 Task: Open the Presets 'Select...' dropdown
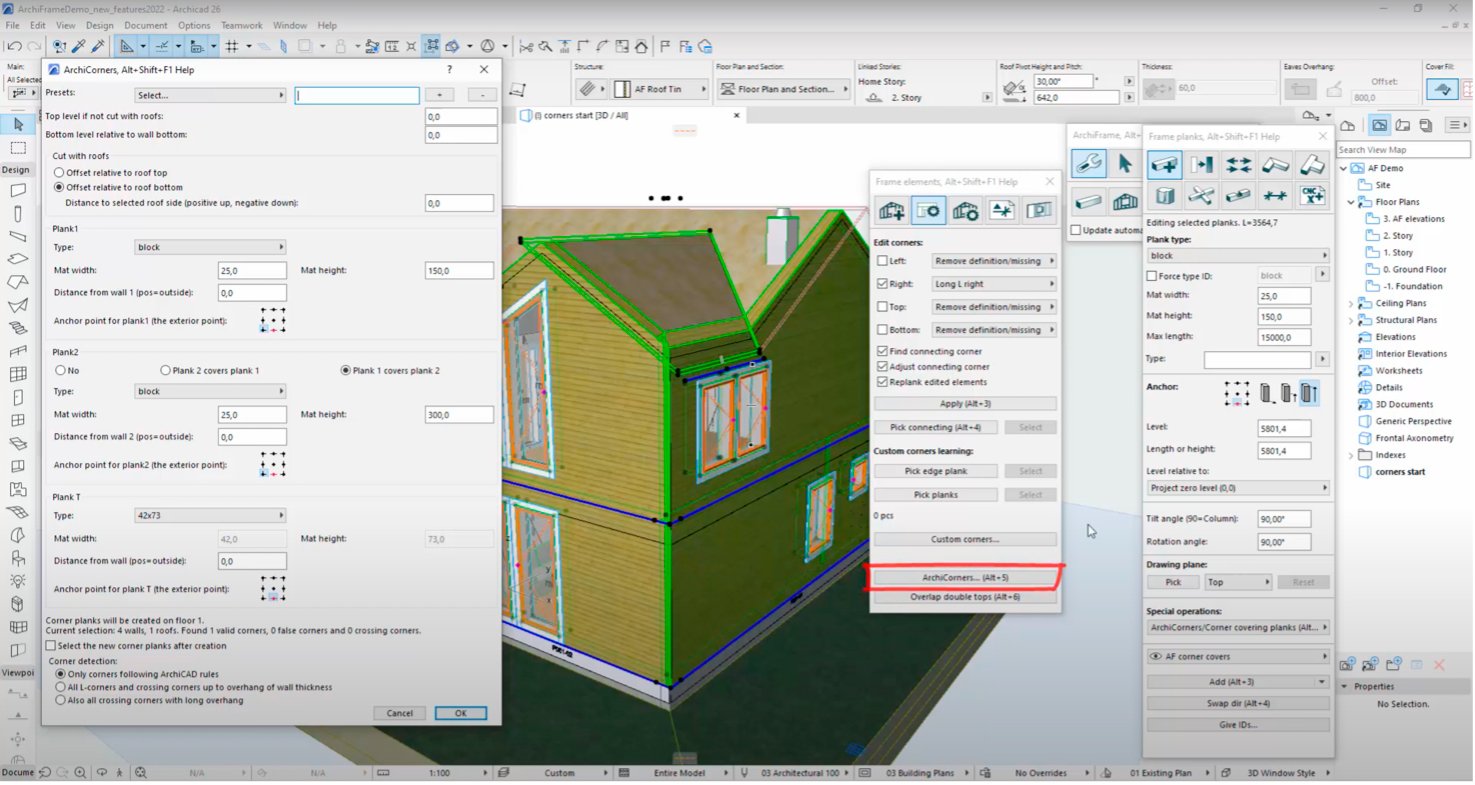[x=210, y=95]
